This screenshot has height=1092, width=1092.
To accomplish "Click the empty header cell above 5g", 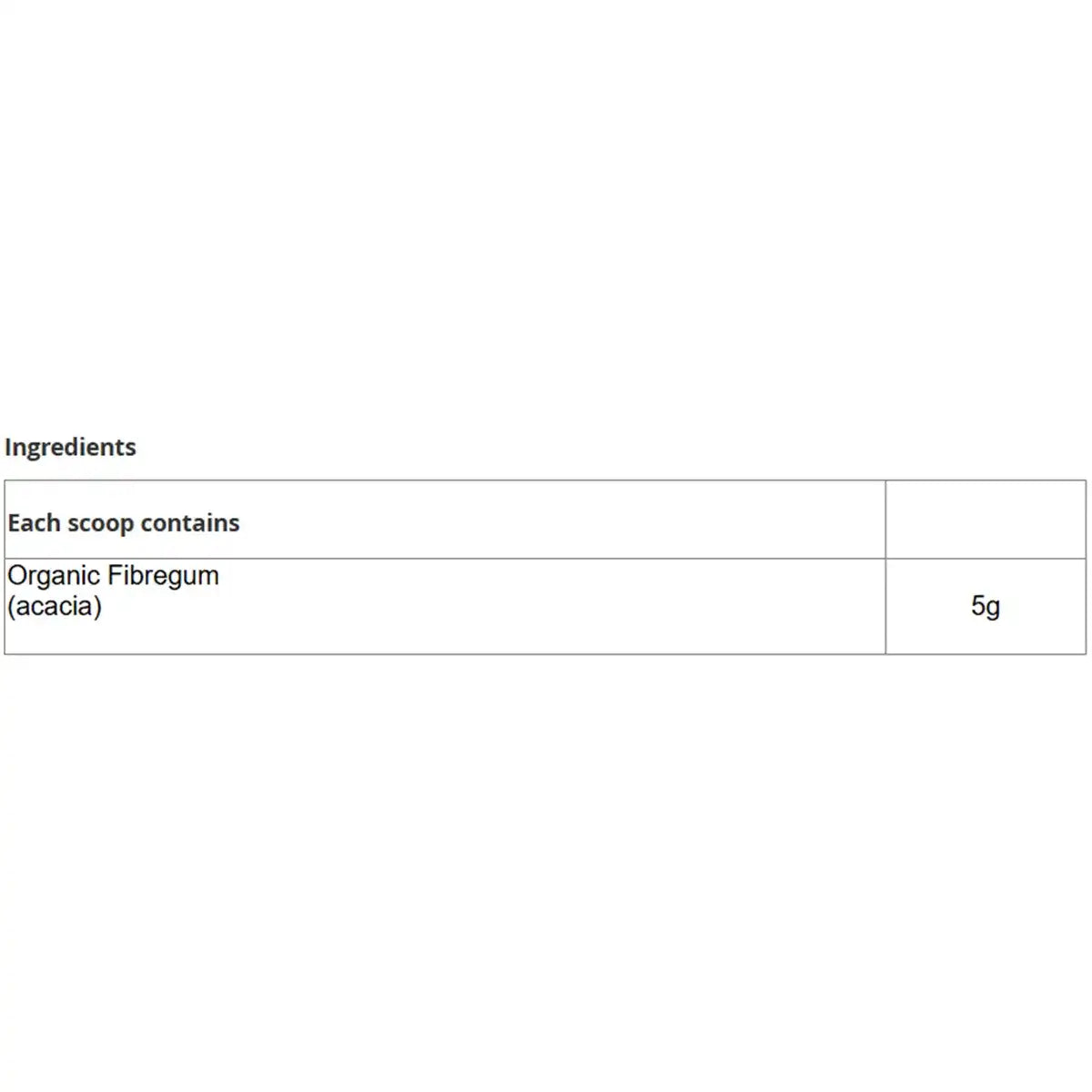I will tap(986, 520).
